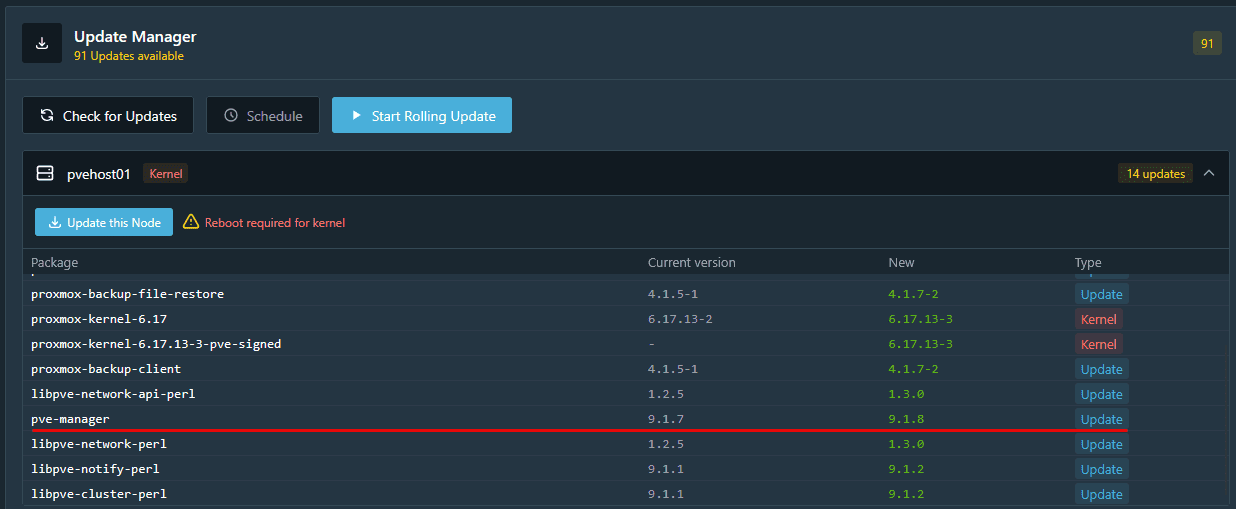Click the Current version column header
Screen dimensions: 1236x509
point(691,262)
